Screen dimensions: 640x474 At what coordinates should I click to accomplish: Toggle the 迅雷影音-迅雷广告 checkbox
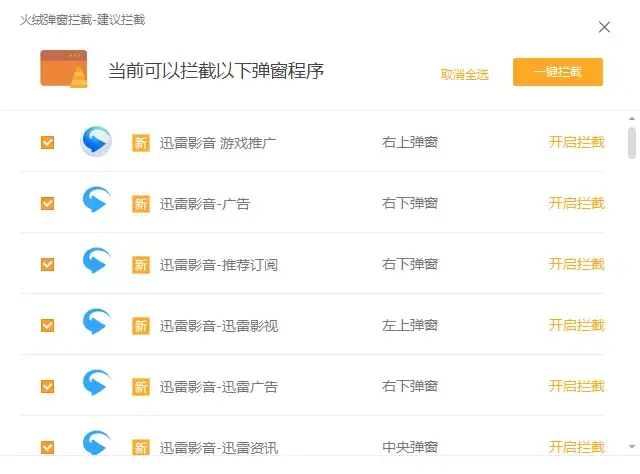click(47, 386)
